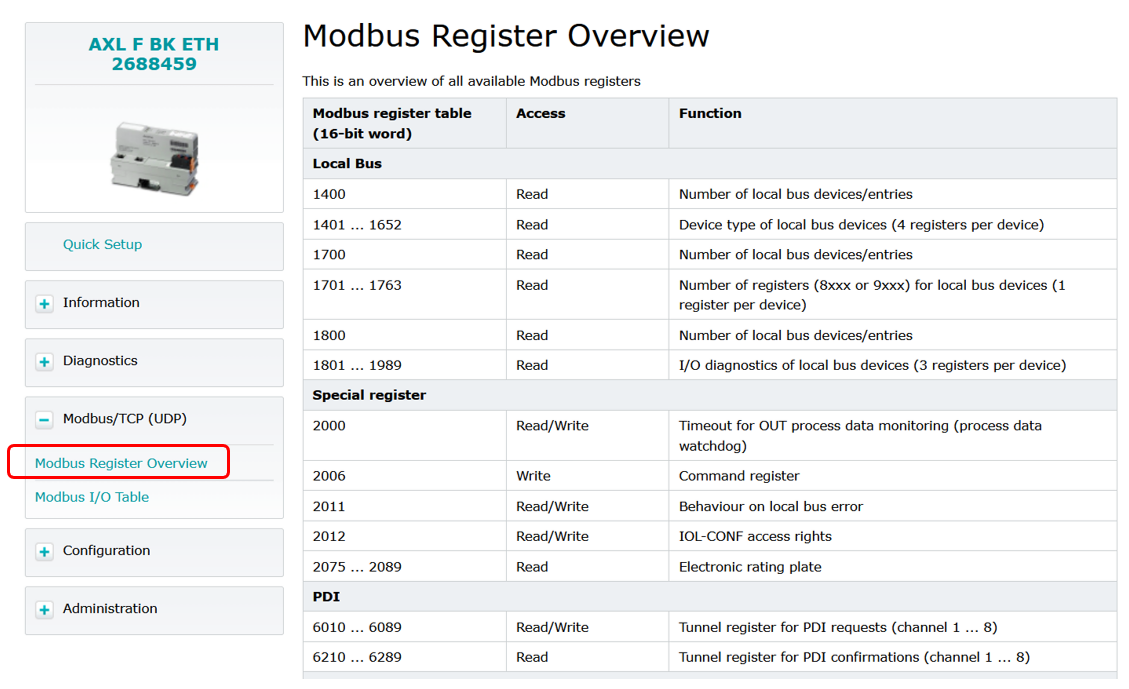
Task: Open the Quick Setup link
Action: [x=102, y=245]
